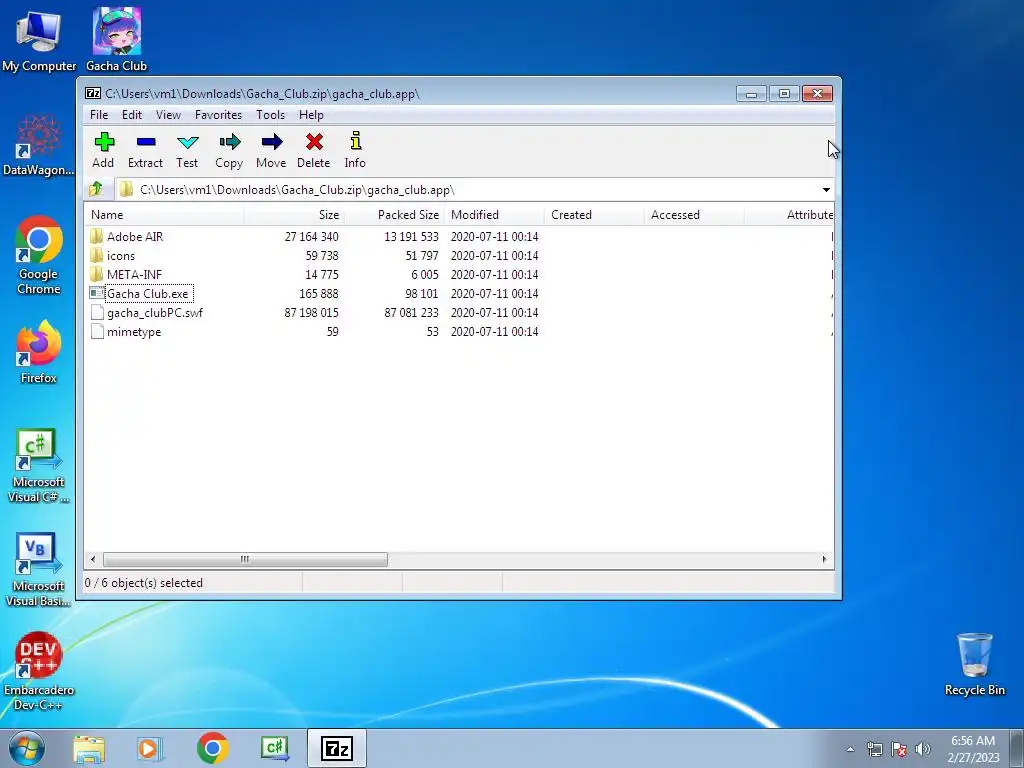Open the Action Center flag icon
Viewport: 1024px width, 768px height.
click(899, 750)
